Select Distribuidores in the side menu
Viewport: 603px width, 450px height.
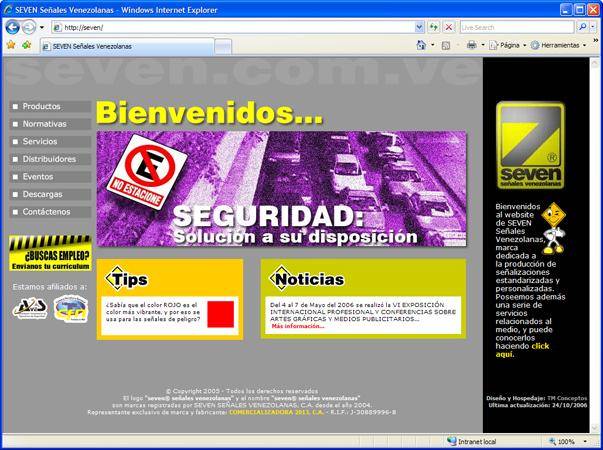pos(49,159)
